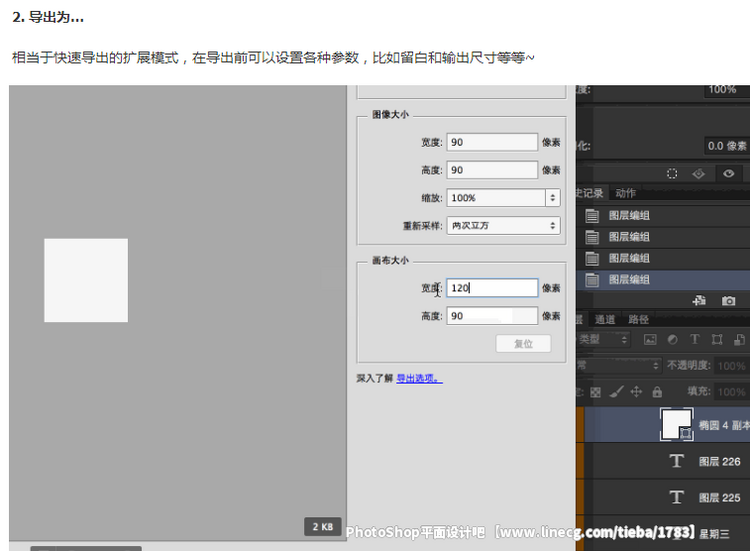Toggle the mask eye visibility icon
The image size is (750, 551).
tap(728, 174)
